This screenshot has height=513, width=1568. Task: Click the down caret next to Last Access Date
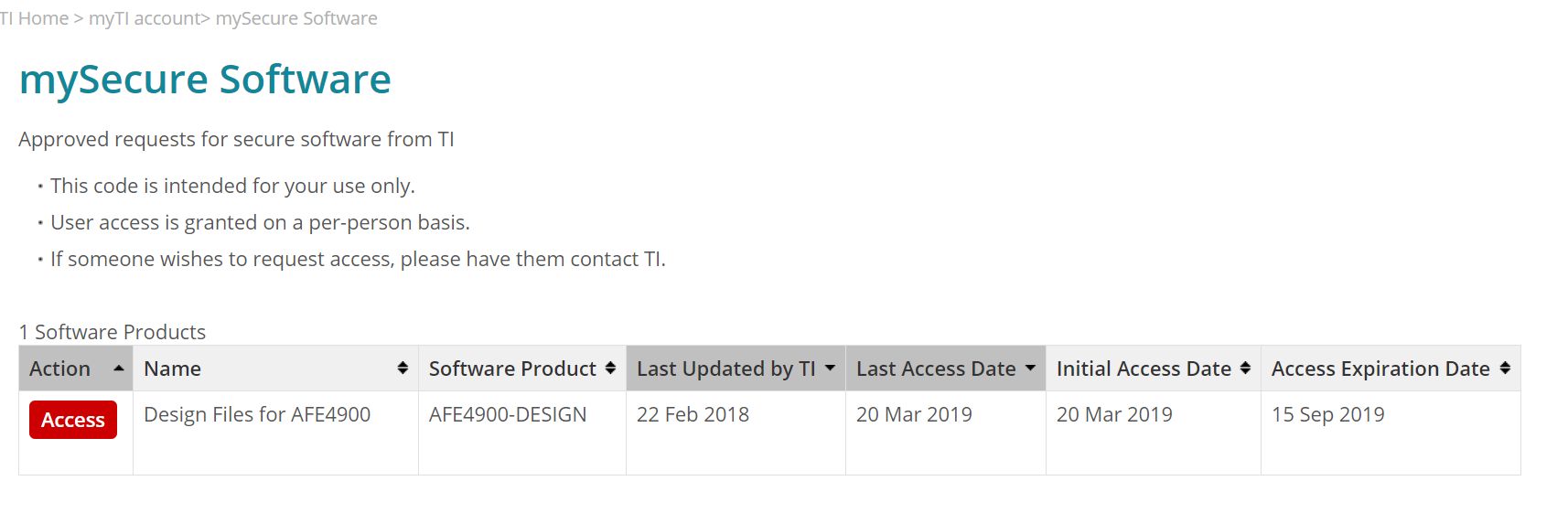pos(1030,369)
